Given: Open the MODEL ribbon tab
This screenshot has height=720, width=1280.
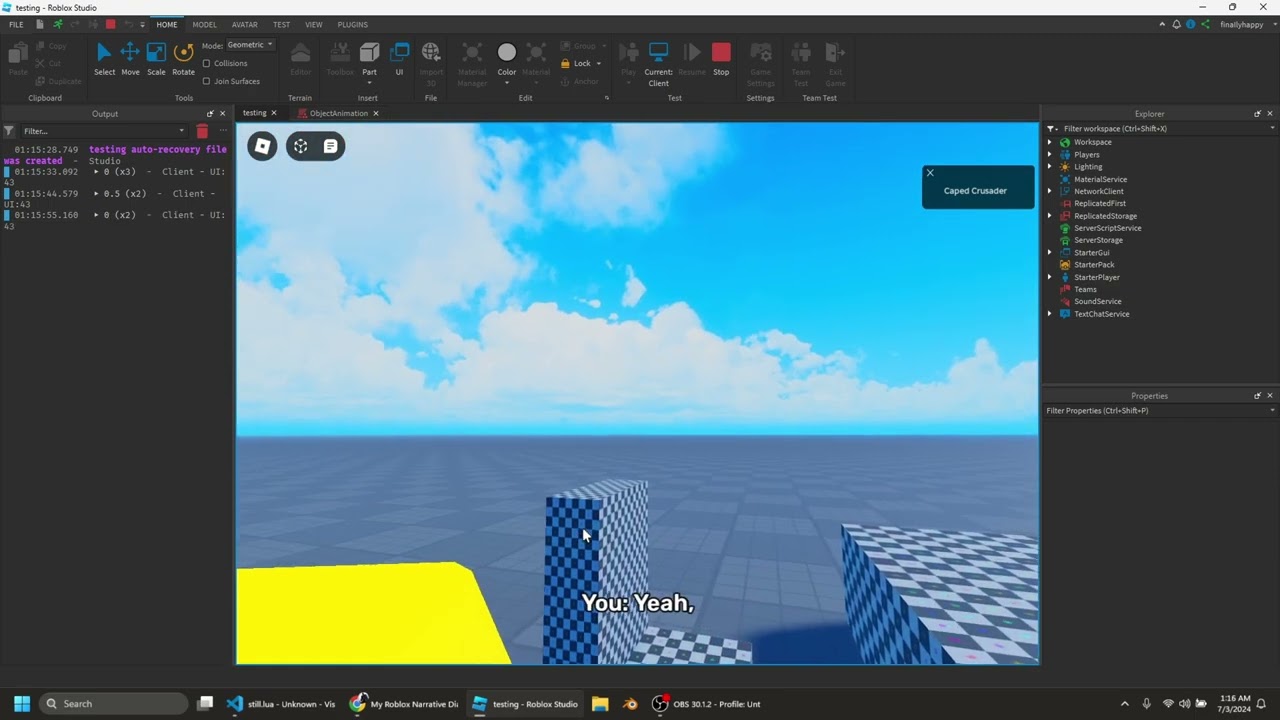Looking at the screenshot, I should [x=204, y=24].
